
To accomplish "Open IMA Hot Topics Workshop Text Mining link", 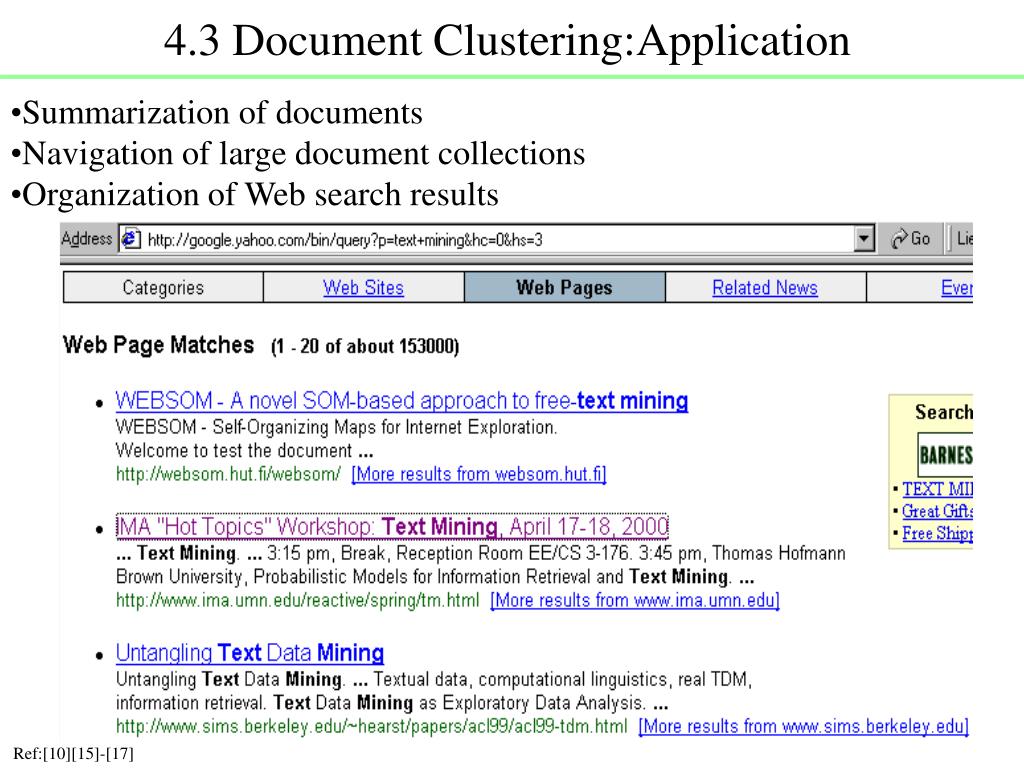I will tap(392, 526).
